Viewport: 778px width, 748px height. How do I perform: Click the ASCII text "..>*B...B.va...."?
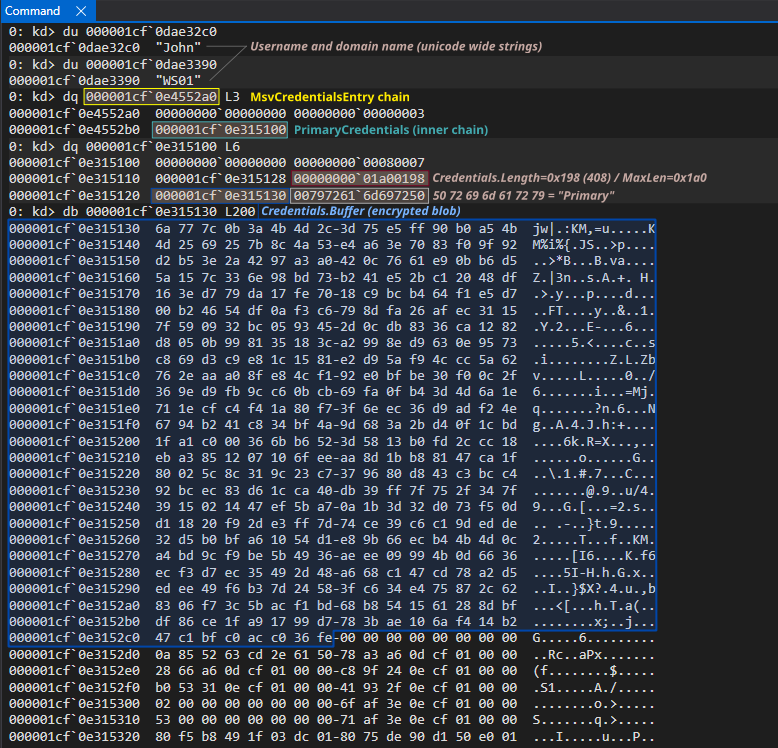pyautogui.click(x=594, y=261)
